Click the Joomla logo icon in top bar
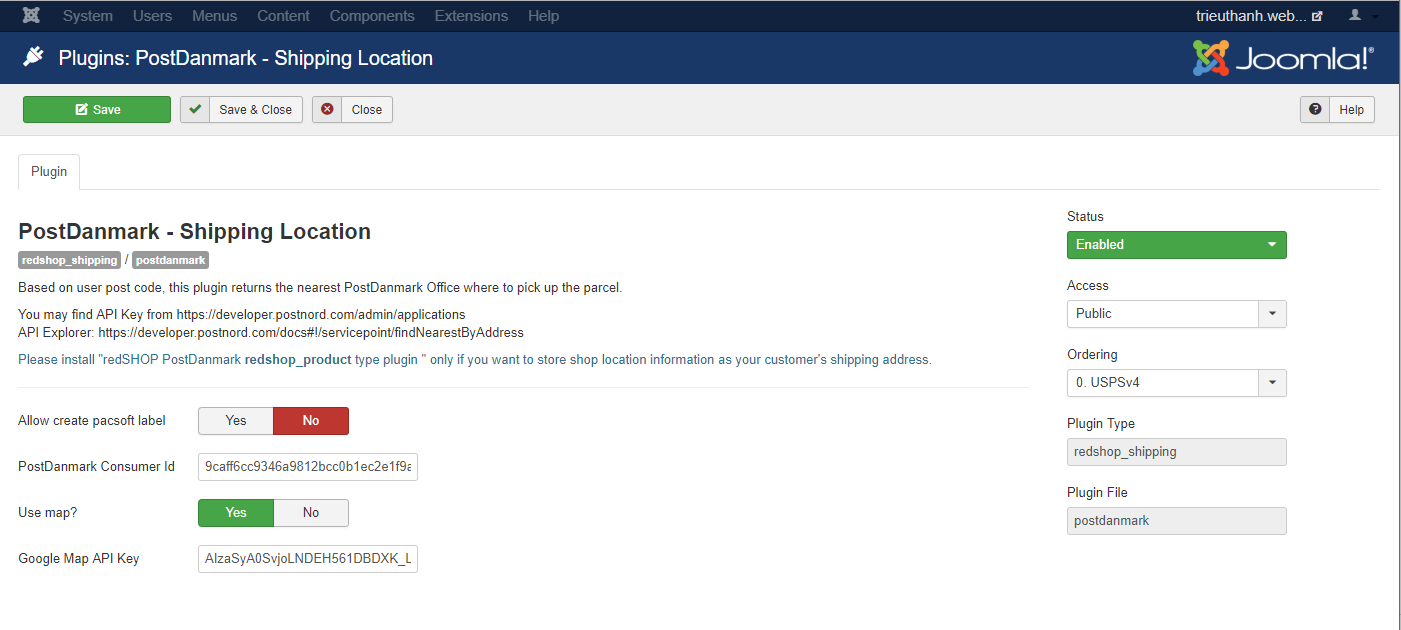The image size is (1401, 630). click(x=31, y=16)
